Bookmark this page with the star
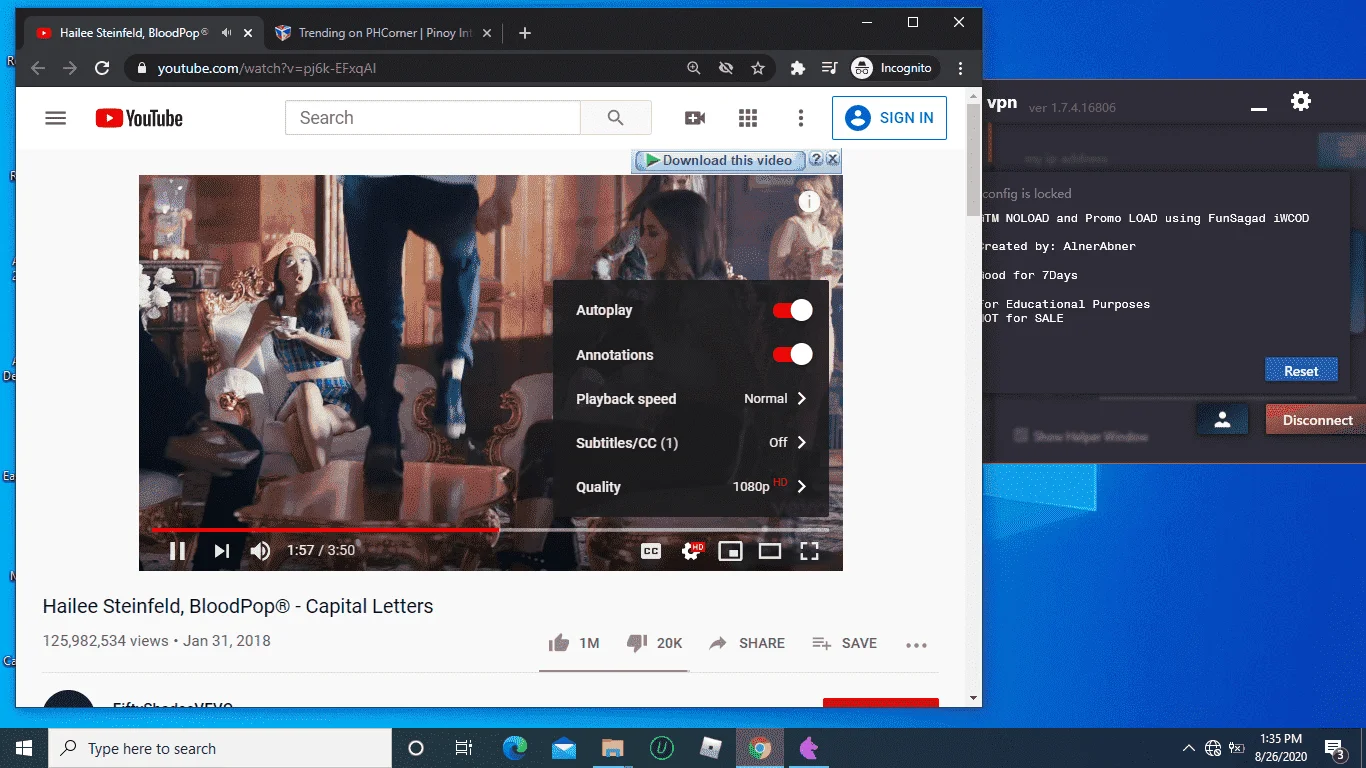1366x768 pixels. click(758, 68)
